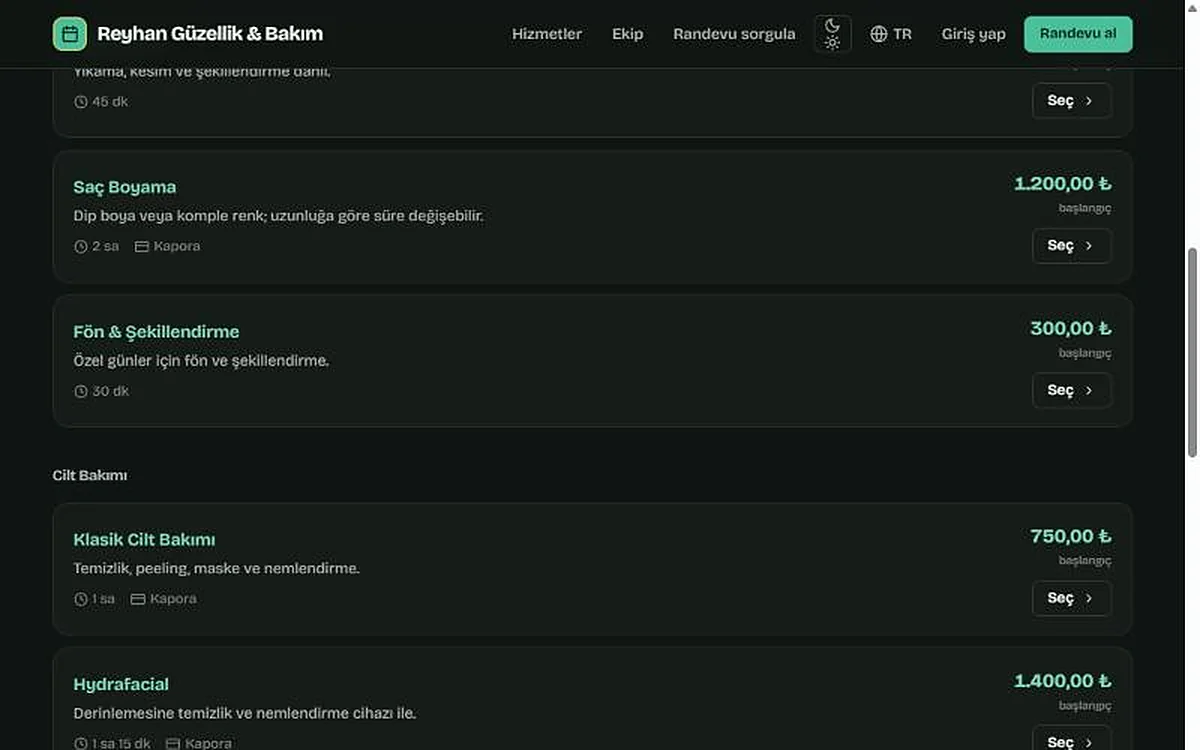
Task: Select the 45 dk service at top
Action: 1071,101
